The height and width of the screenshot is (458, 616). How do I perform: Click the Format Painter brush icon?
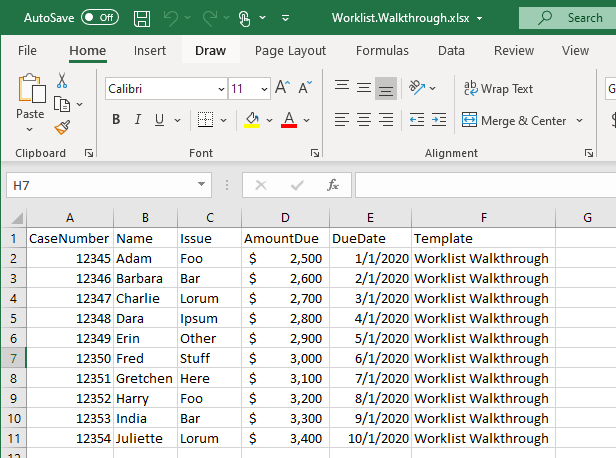click(62, 127)
